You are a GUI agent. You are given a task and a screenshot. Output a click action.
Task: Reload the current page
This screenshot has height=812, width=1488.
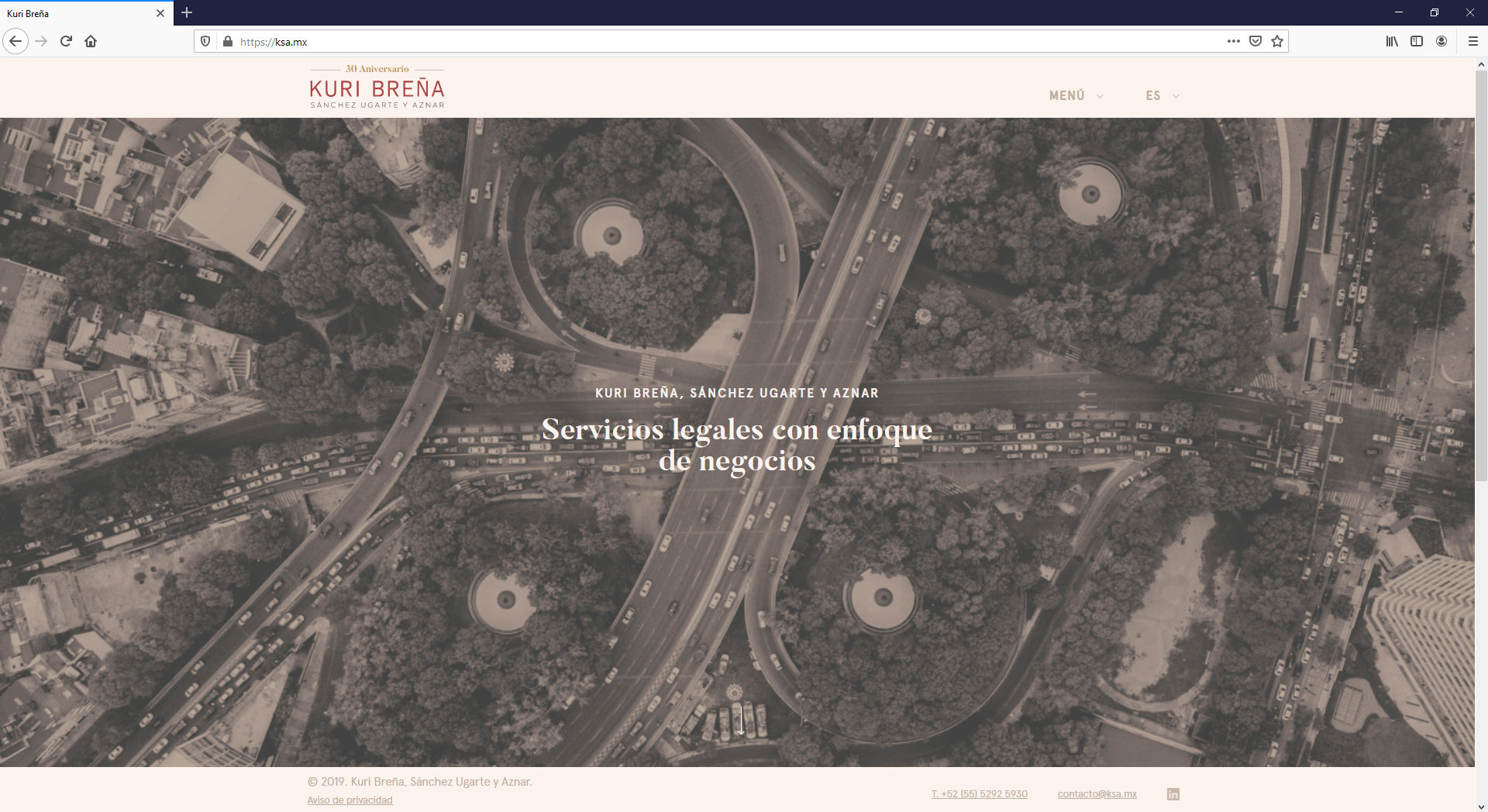pyautogui.click(x=66, y=42)
